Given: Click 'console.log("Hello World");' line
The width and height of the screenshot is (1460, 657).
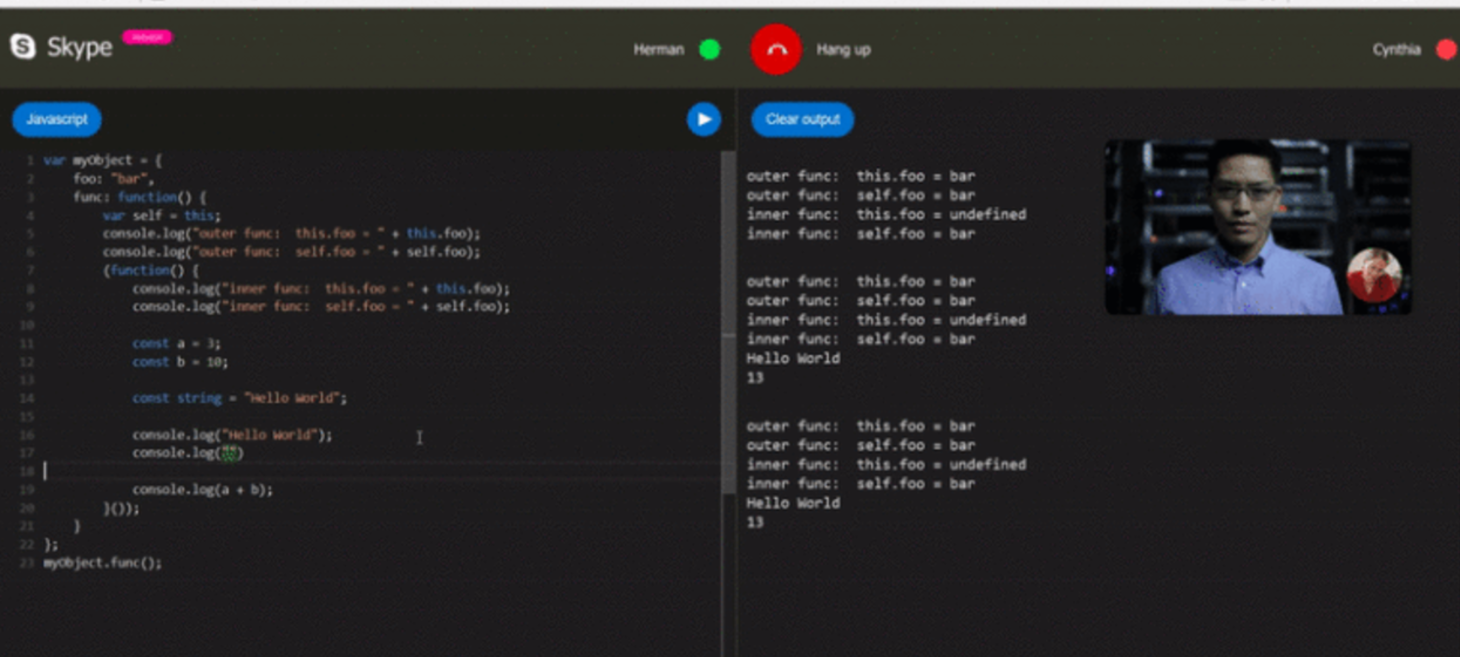Looking at the screenshot, I should click(232, 435).
